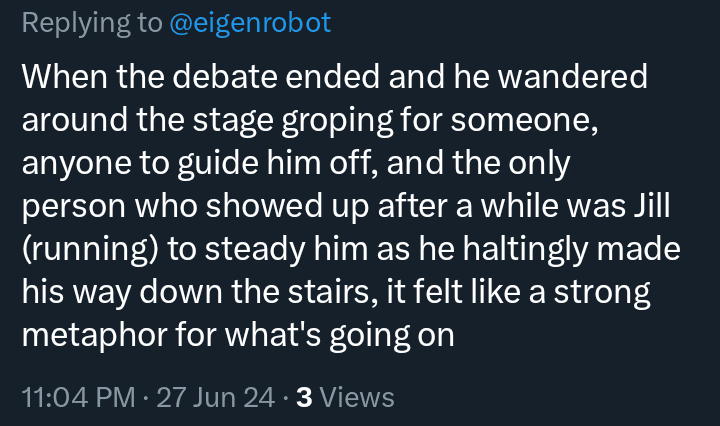Click the "(running)" text in the tweet
Viewport: 720px width, 426px height.
pyautogui.click(x=89, y=248)
